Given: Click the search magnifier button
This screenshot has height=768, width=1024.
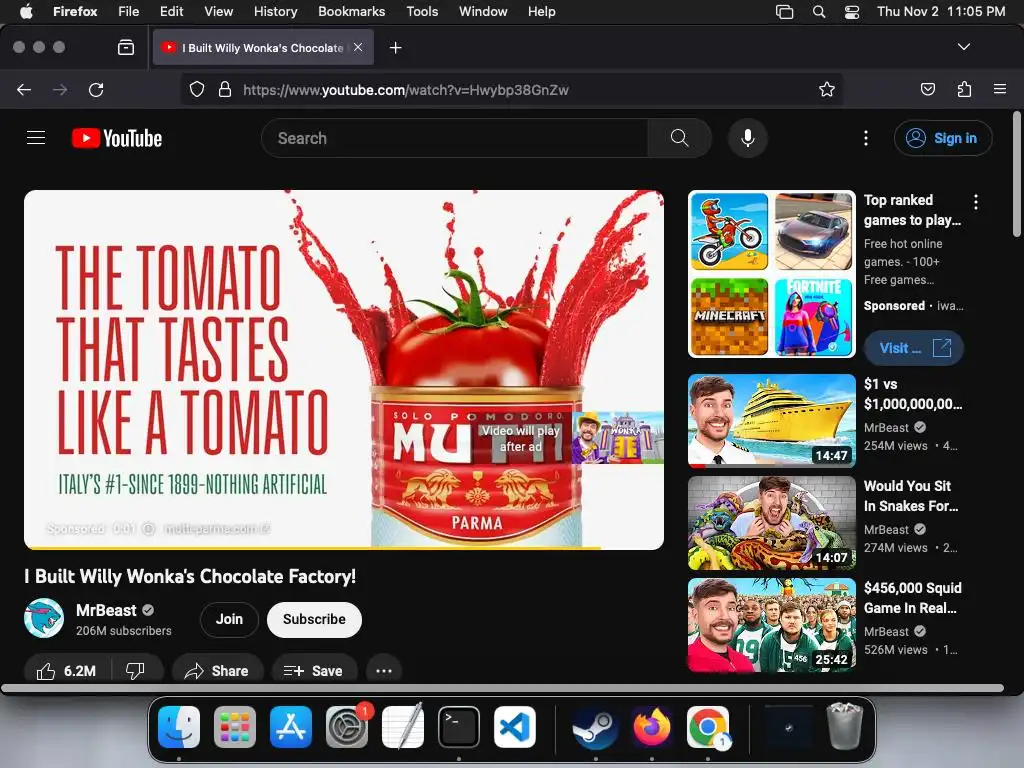Looking at the screenshot, I should pyautogui.click(x=679, y=138).
